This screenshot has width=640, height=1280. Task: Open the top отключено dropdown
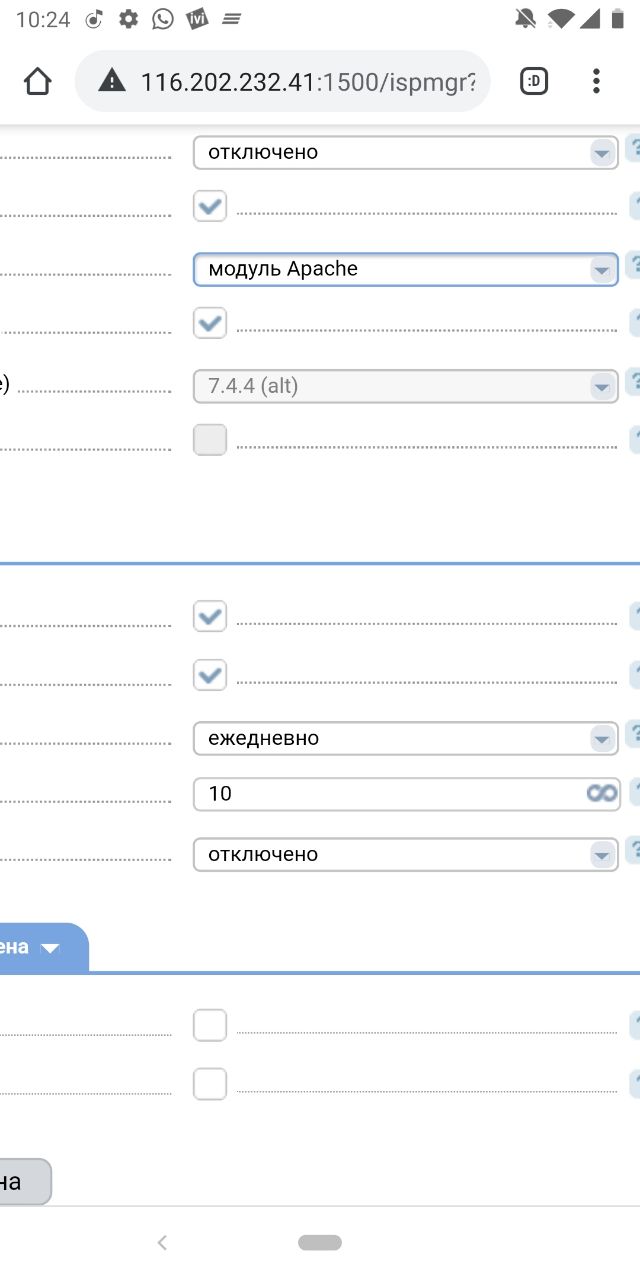[x=405, y=152]
